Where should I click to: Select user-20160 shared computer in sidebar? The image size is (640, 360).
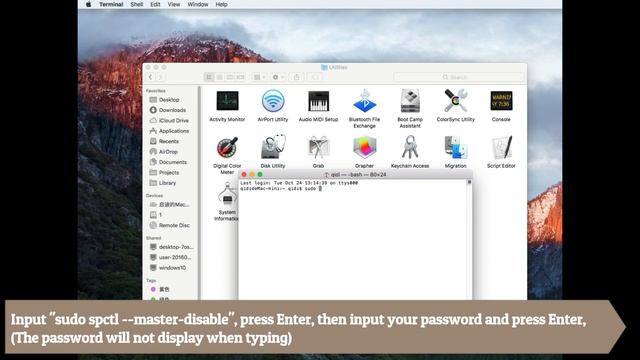pyautogui.click(x=171, y=258)
